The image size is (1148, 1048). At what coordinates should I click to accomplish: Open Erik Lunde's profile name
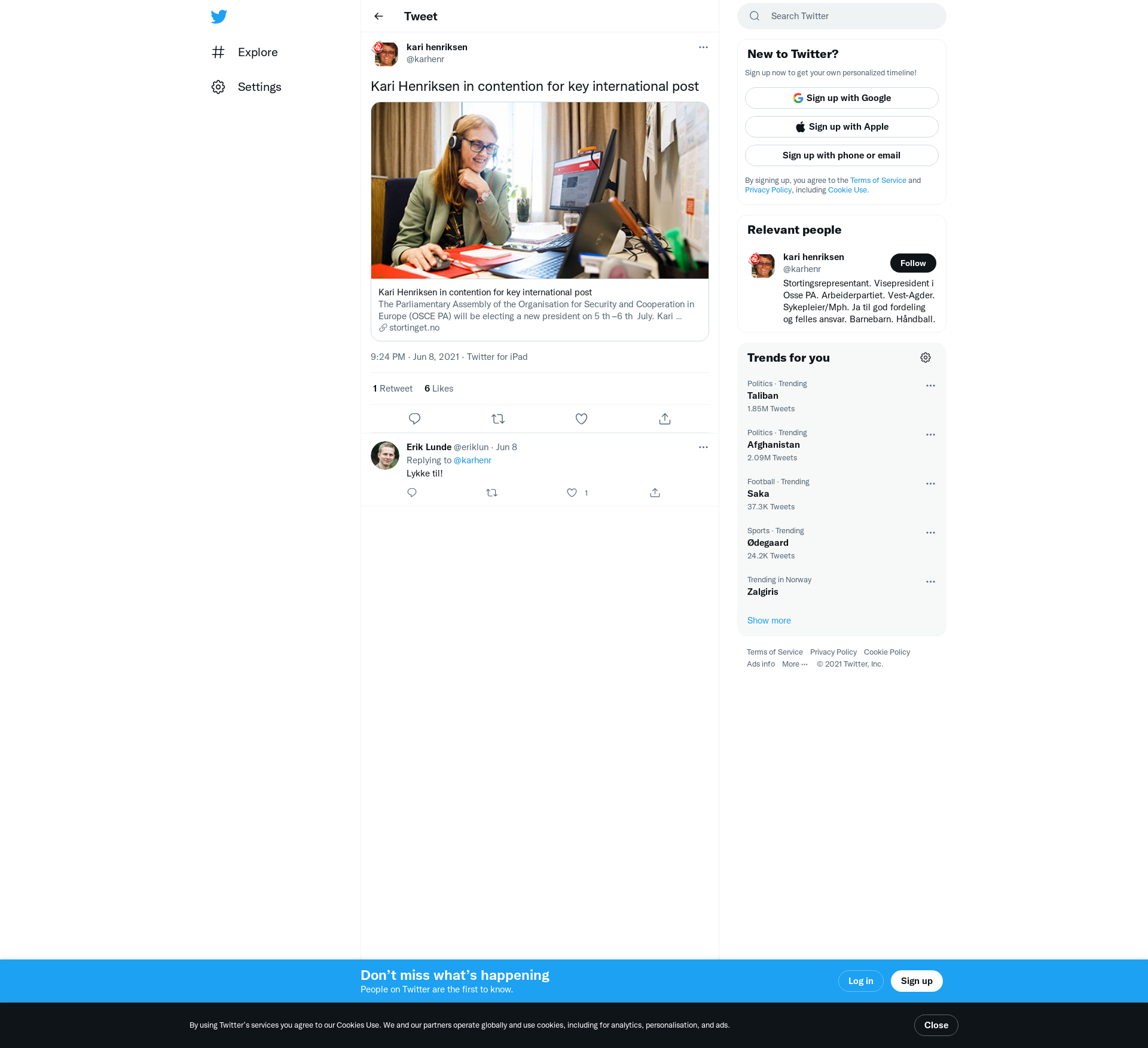click(429, 447)
